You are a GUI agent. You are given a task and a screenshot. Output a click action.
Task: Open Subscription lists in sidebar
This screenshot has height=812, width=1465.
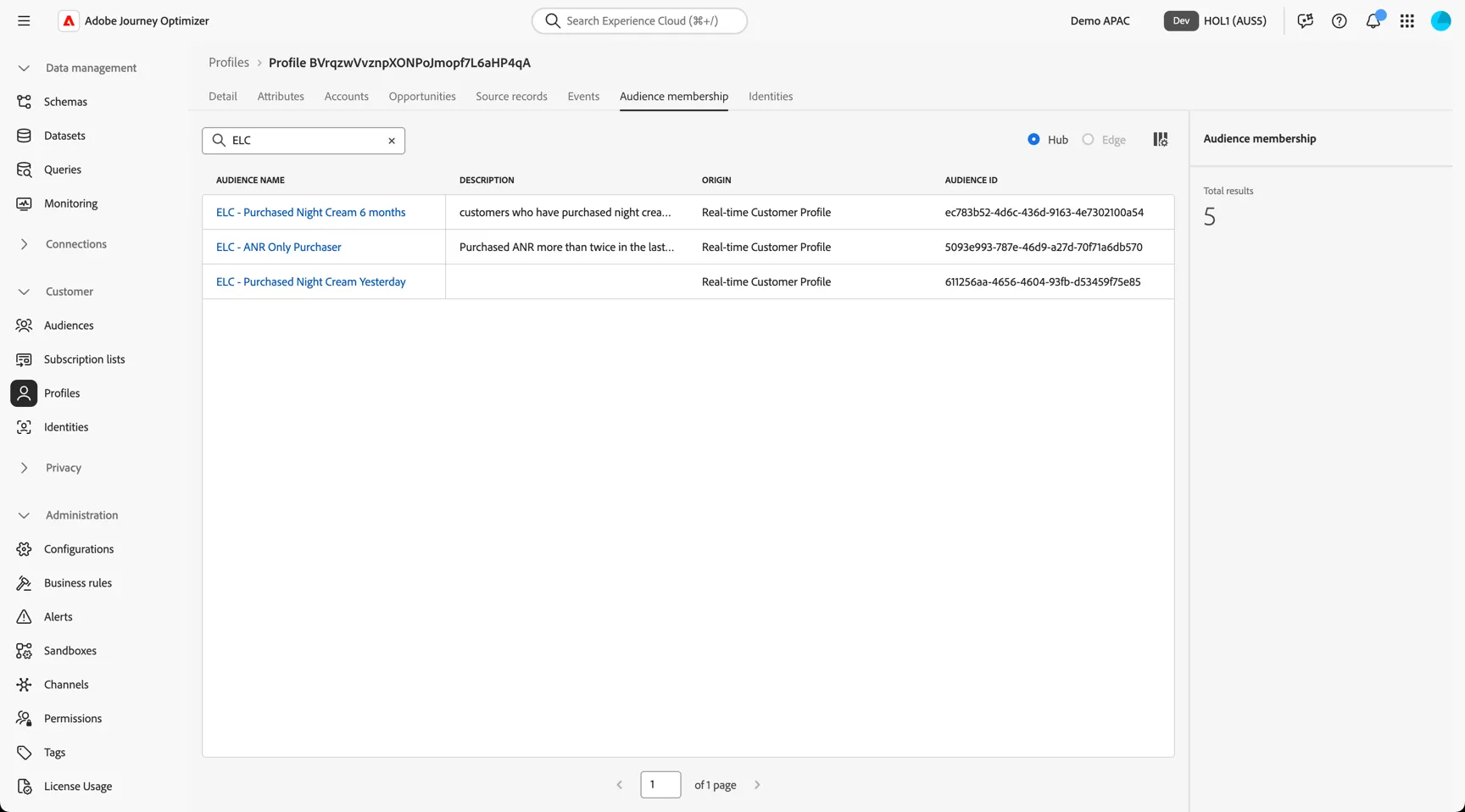click(x=84, y=359)
